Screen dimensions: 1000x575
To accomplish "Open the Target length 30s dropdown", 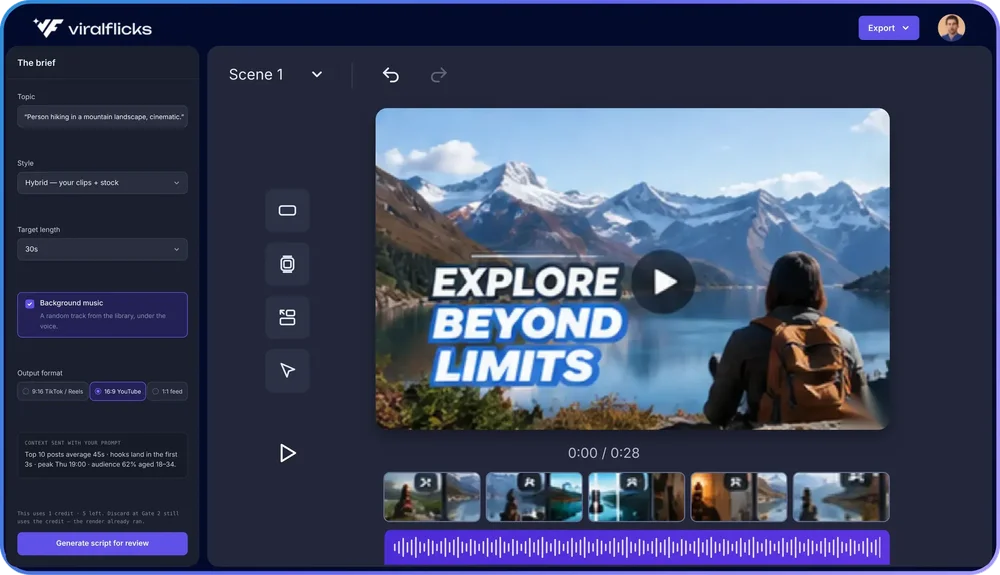I will [x=102, y=249].
